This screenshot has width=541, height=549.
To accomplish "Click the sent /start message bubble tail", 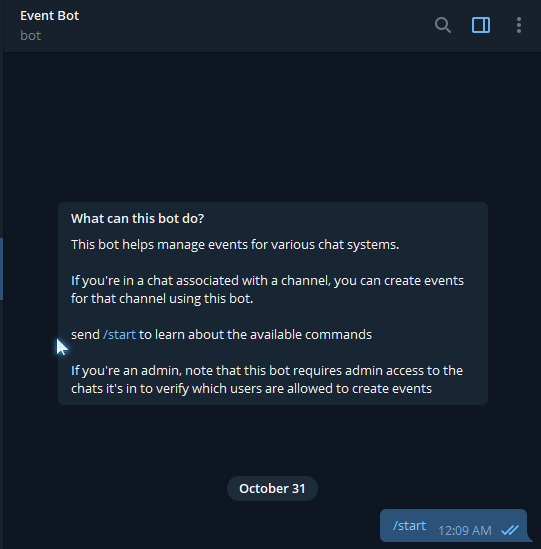I will pyautogui.click(x=529, y=538).
